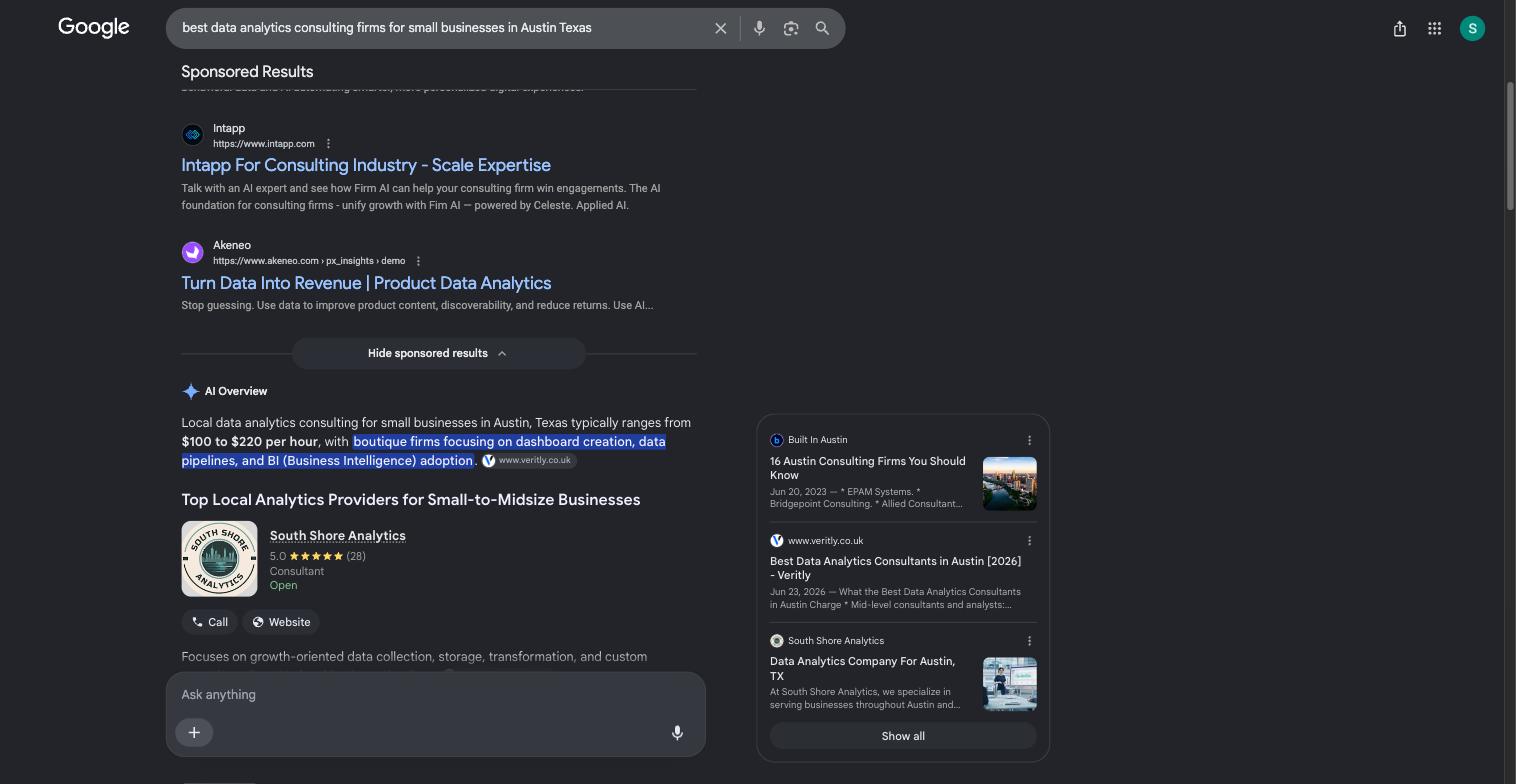This screenshot has width=1516, height=784.
Task: Click the Akeneo favicon
Action: (x=193, y=252)
